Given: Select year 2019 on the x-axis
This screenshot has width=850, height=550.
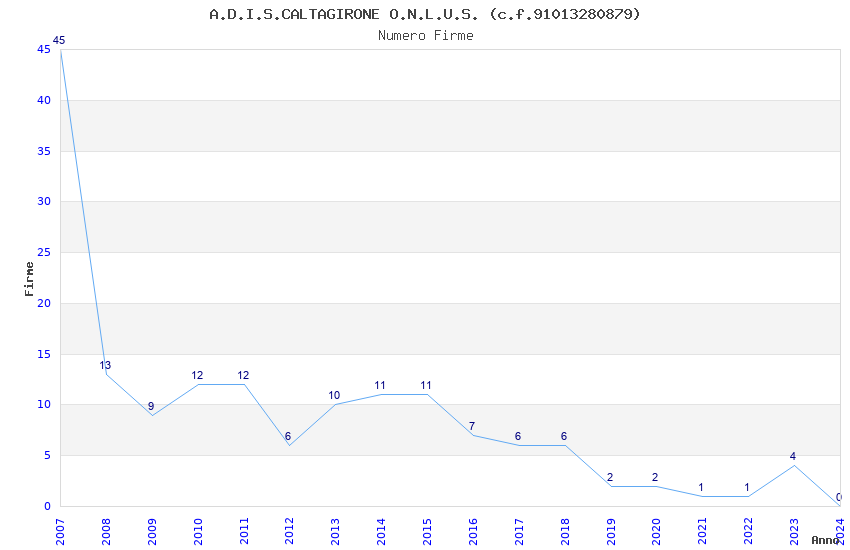Looking at the screenshot, I should coord(611,531).
